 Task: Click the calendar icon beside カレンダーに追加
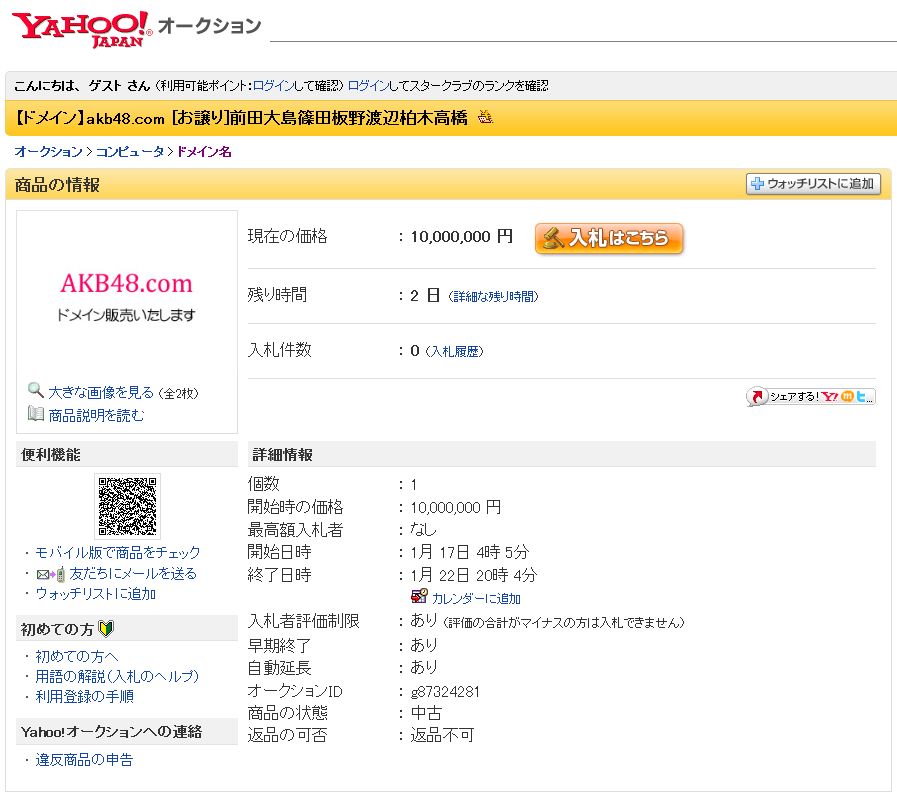tap(419, 596)
